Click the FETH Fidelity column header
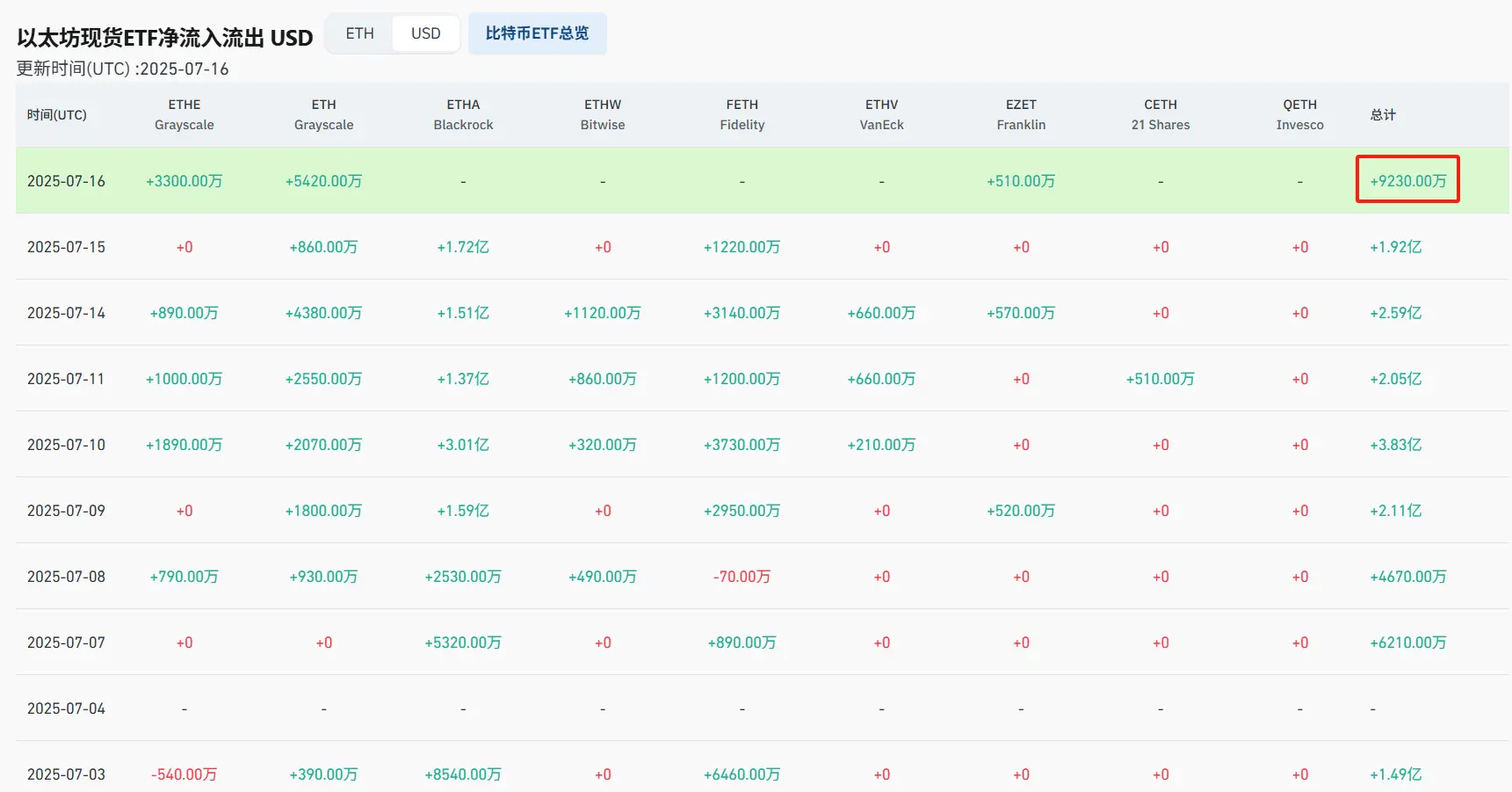Viewport: 1512px width, 792px height. (742, 114)
